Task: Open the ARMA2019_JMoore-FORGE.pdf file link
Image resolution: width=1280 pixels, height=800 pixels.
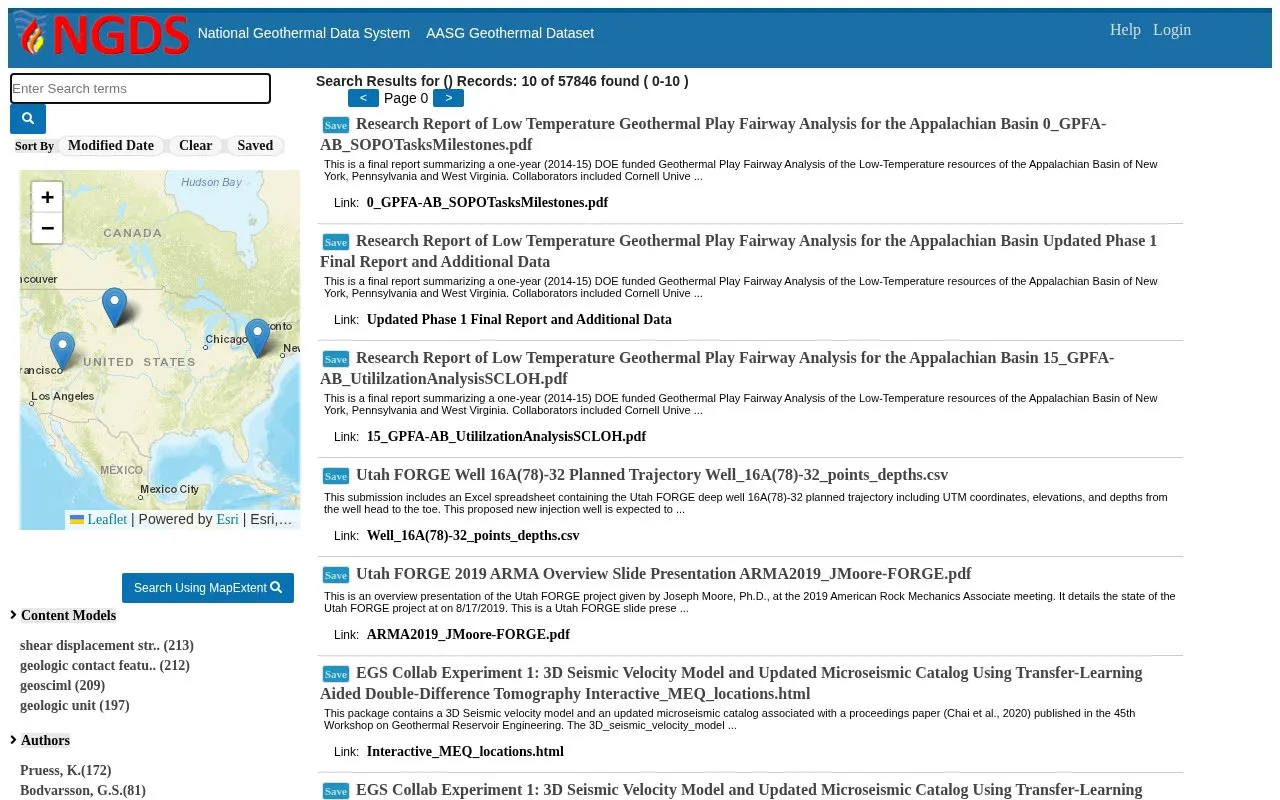Action: [x=468, y=635]
